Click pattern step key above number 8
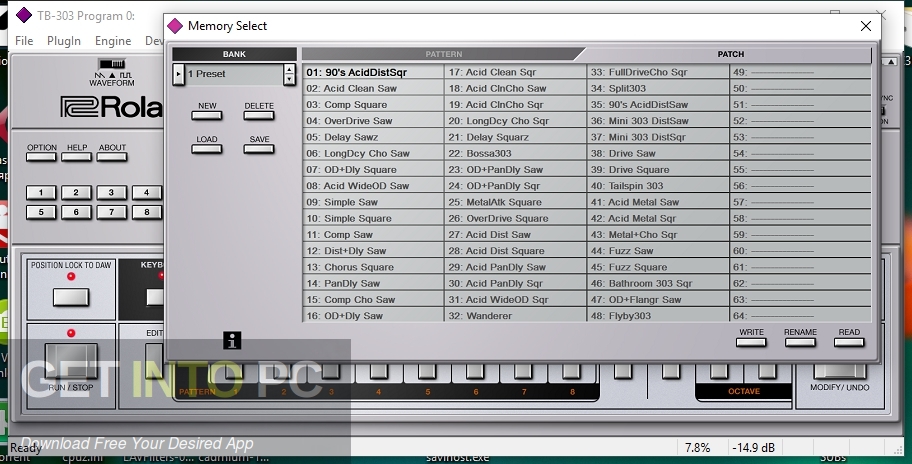 coord(571,371)
